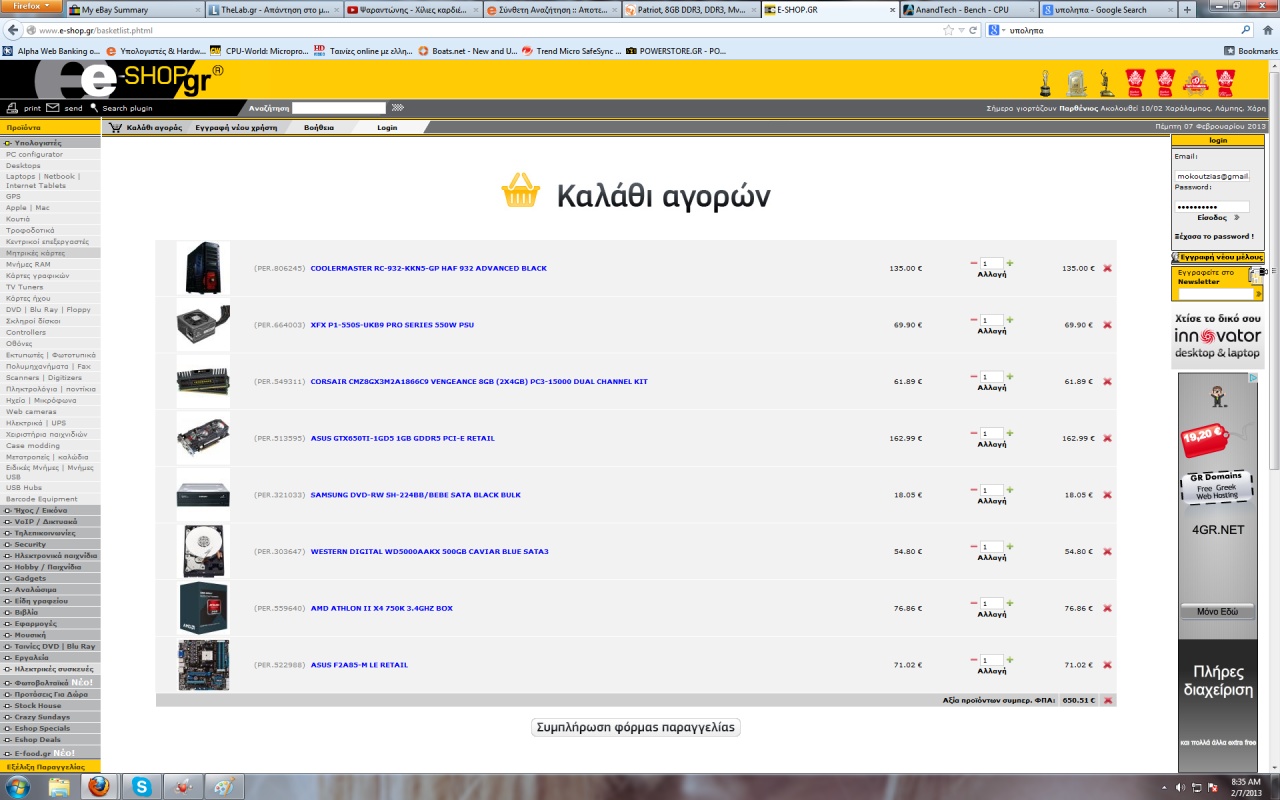Screen dimensions: 1280x800
Task: Decrease SAMSUNG DVD-RW quantity red minus
Action: [974, 490]
